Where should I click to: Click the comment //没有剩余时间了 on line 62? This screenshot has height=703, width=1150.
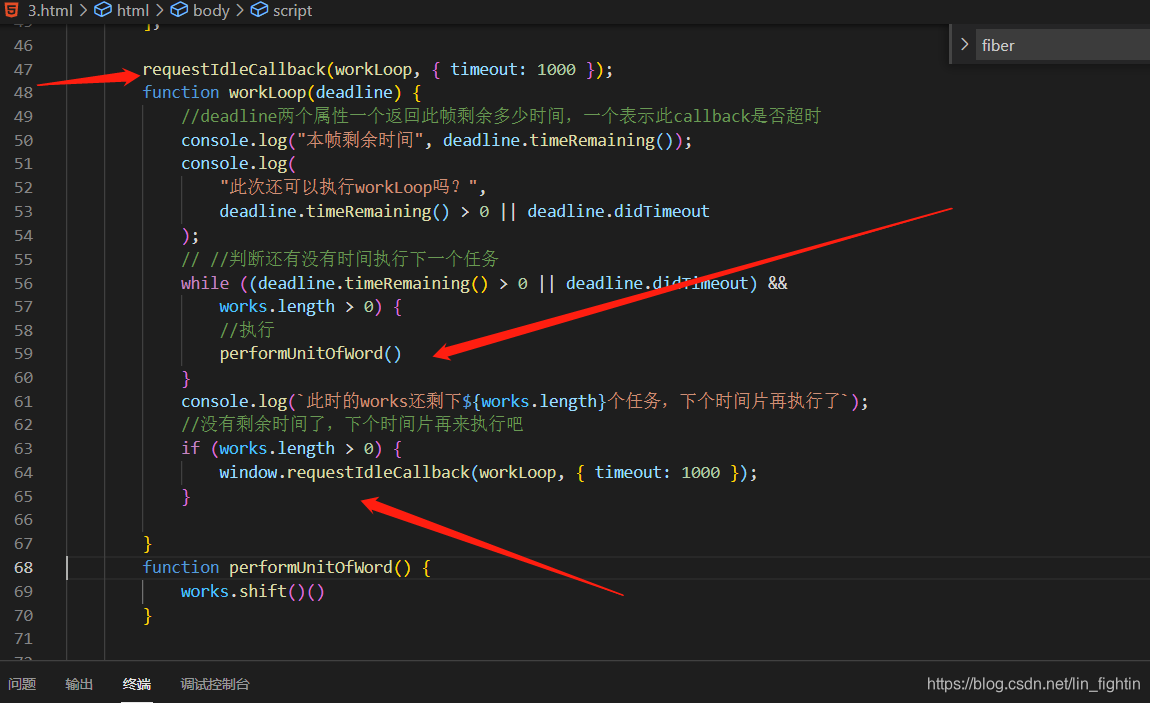click(x=352, y=424)
